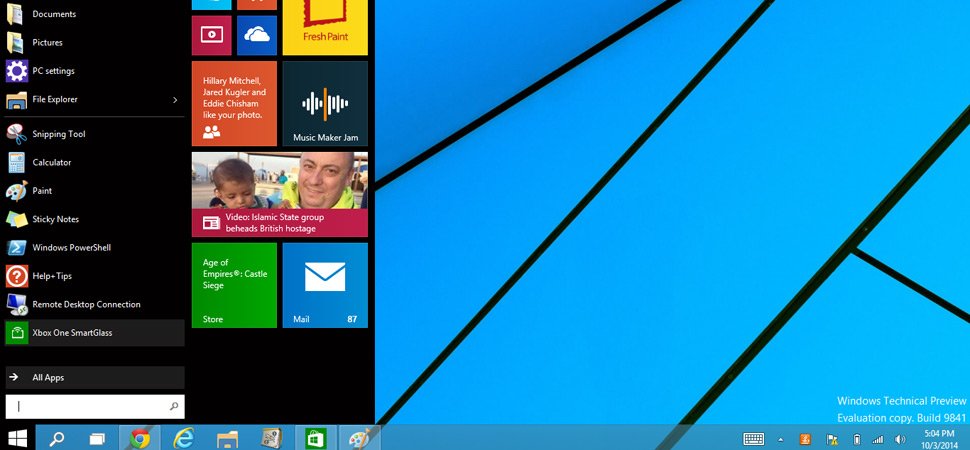Open the OneDrive cloud tile
This screenshot has width=970, height=450.
pos(257,35)
